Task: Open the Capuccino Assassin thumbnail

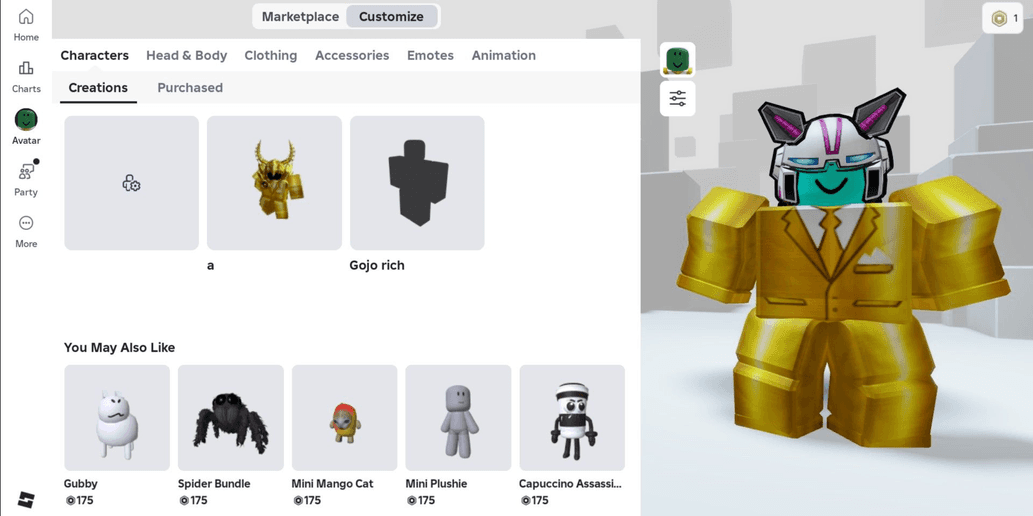Action: click(x=572, y=418)
